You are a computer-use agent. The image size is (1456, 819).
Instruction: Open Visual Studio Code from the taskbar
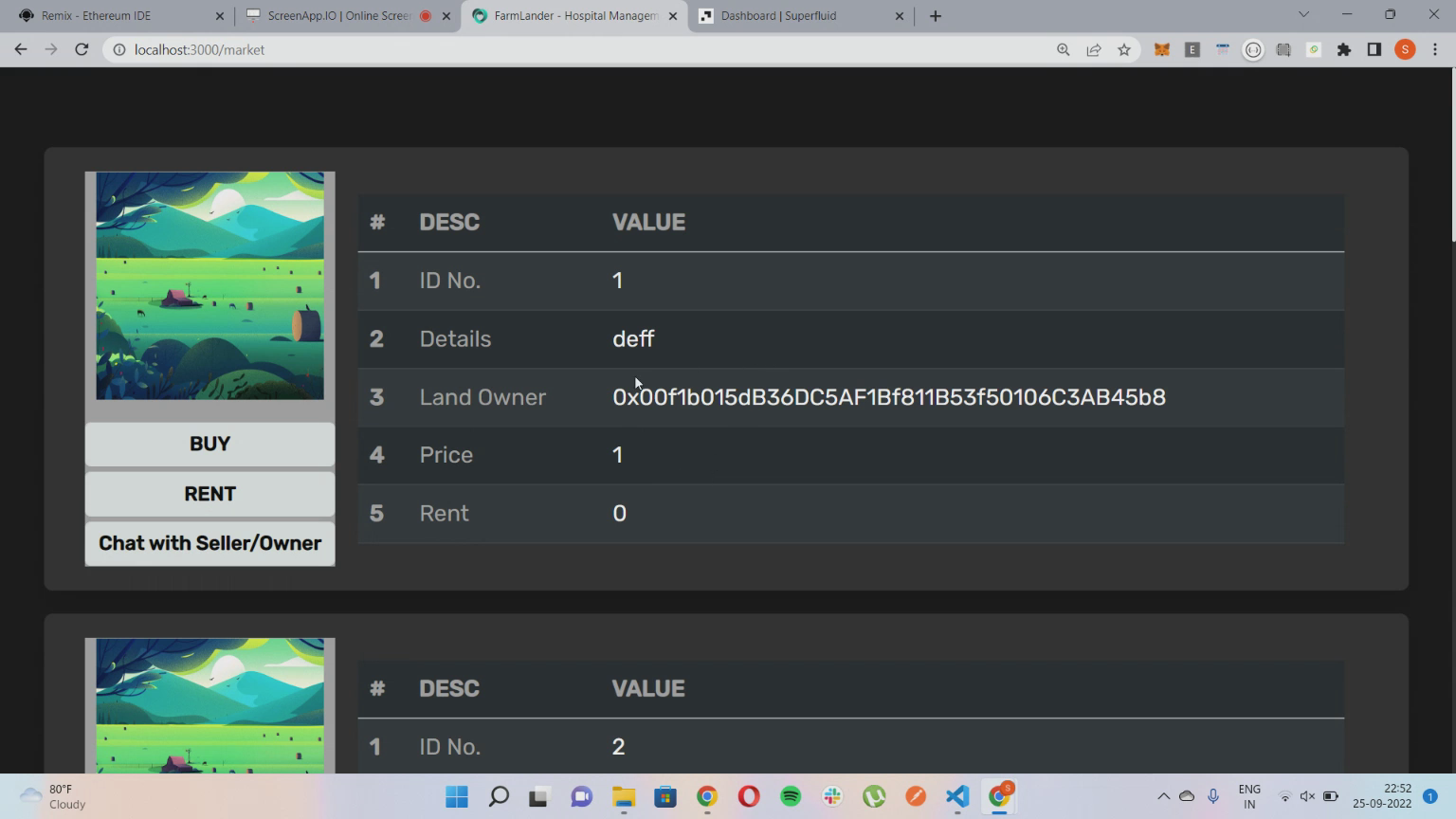(x=957, y=796)
